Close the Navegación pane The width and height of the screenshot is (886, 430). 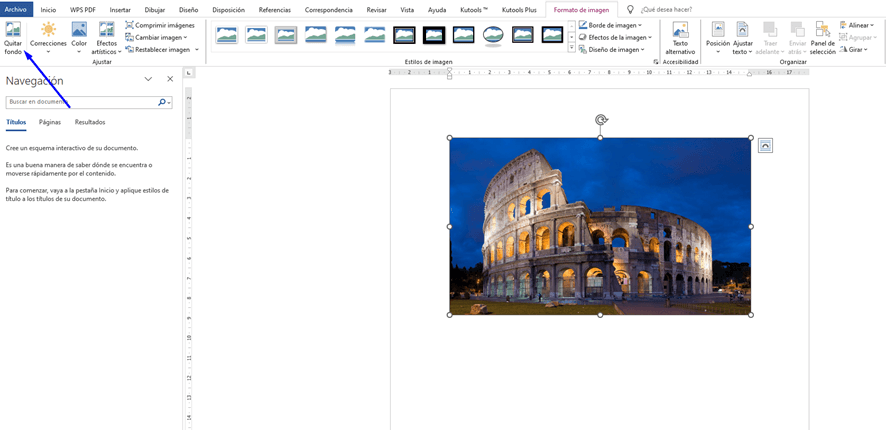tap(170, 79)
